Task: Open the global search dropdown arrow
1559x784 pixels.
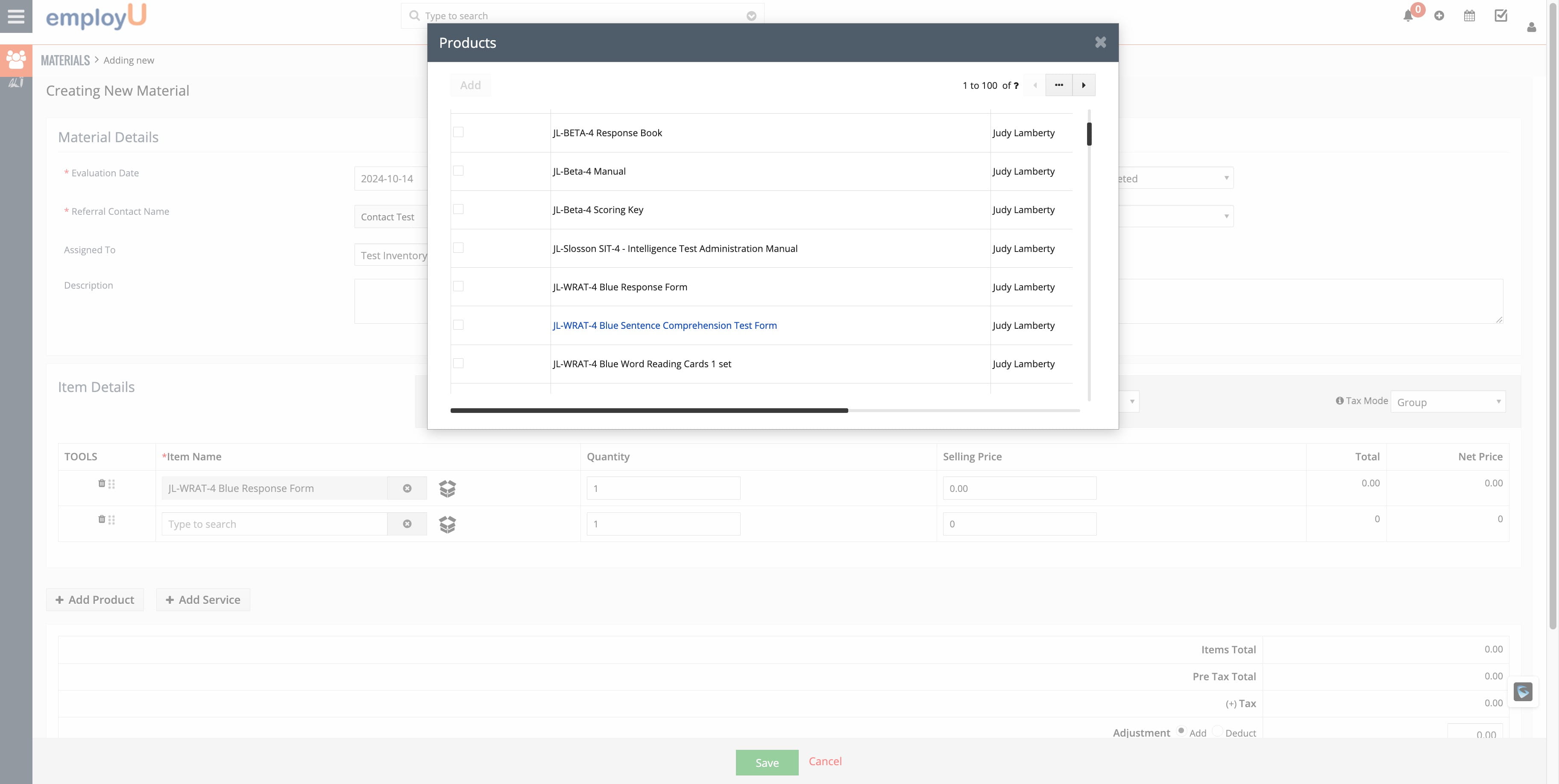Action: [751, 16]
